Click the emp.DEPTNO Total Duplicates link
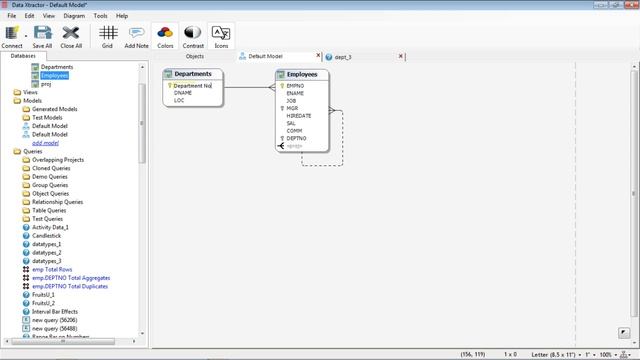The width and height of the screenshot is (640, 360). tap(70, 287)
